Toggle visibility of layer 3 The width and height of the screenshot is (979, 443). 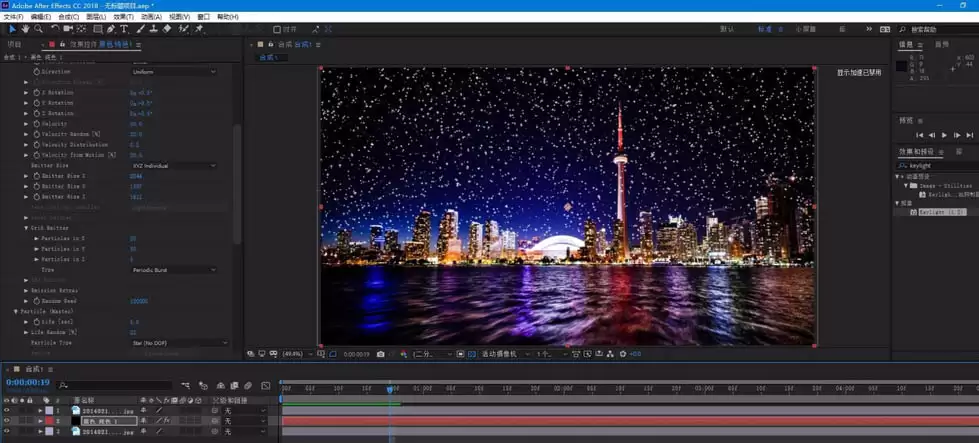(x=7, y=431)
